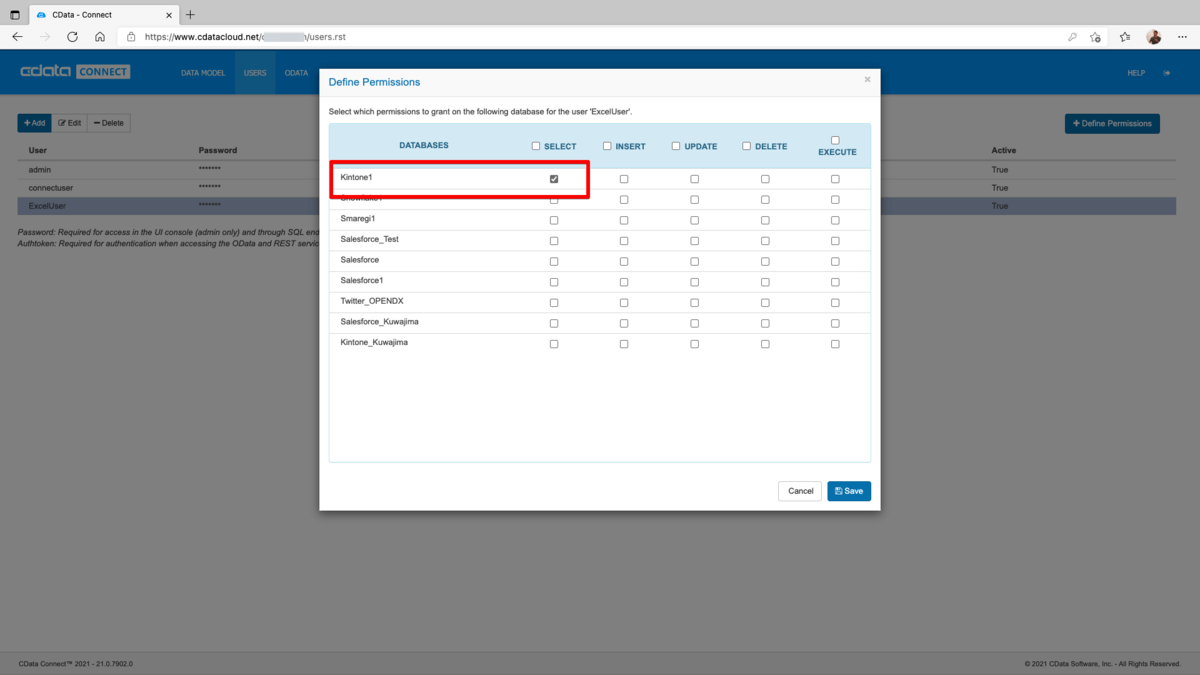The height and width of the screenshot is (675, 1200).
Task: Check EXECUTE for Smaregi1 database
Action: pos(835,220)
